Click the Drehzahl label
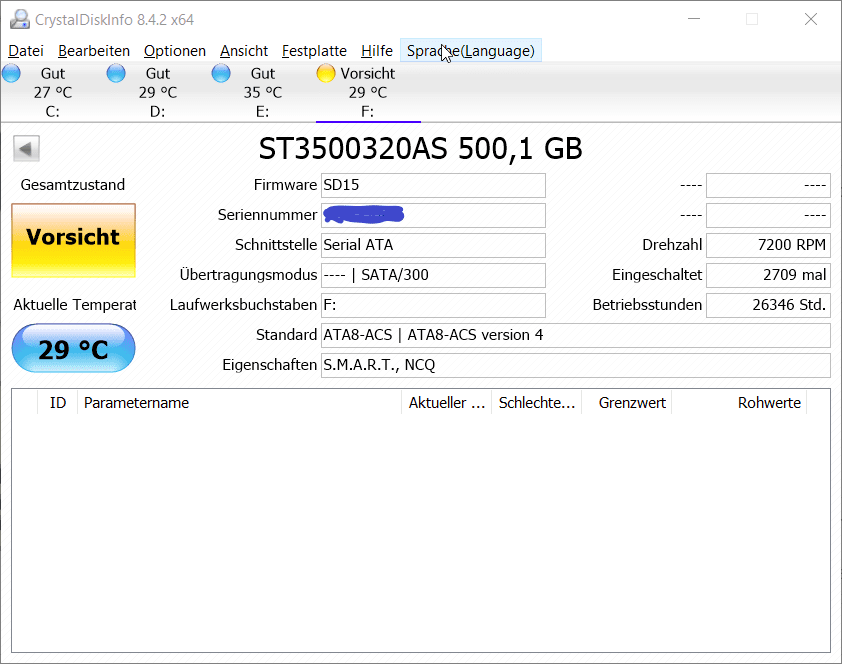This screenshot has width=842, height=664. click(672, 245)
